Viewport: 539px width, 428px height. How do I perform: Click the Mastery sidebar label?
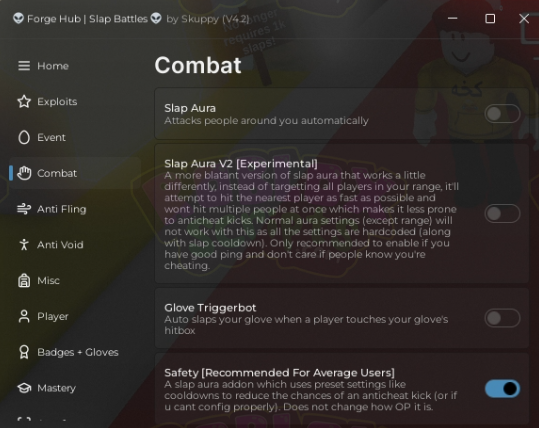coord(56,388)
